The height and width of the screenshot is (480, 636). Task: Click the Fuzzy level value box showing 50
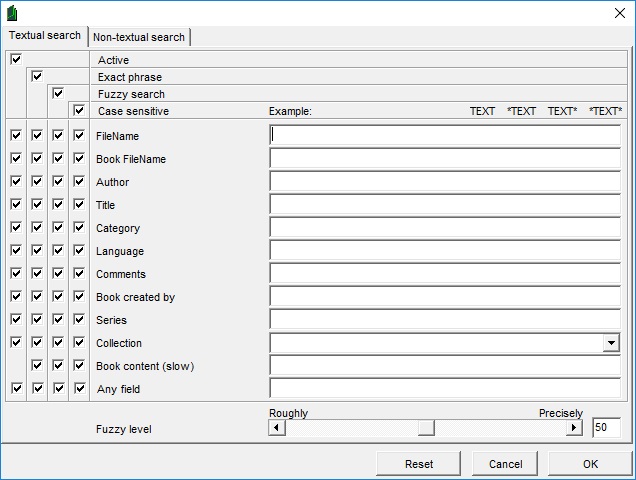(x=606, y=428)
